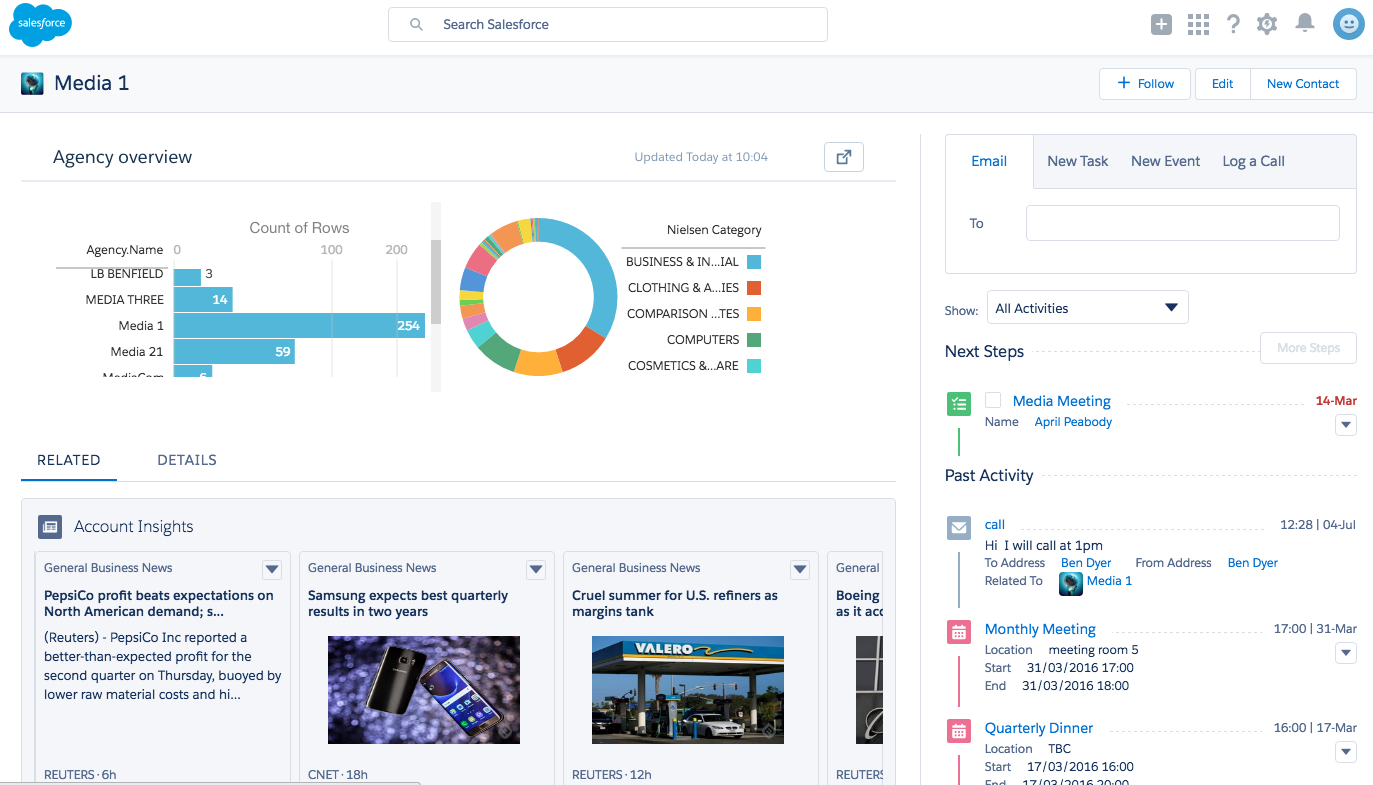Switch to the Log a Call tab
1373x785 pixels.
(1253, 161)
